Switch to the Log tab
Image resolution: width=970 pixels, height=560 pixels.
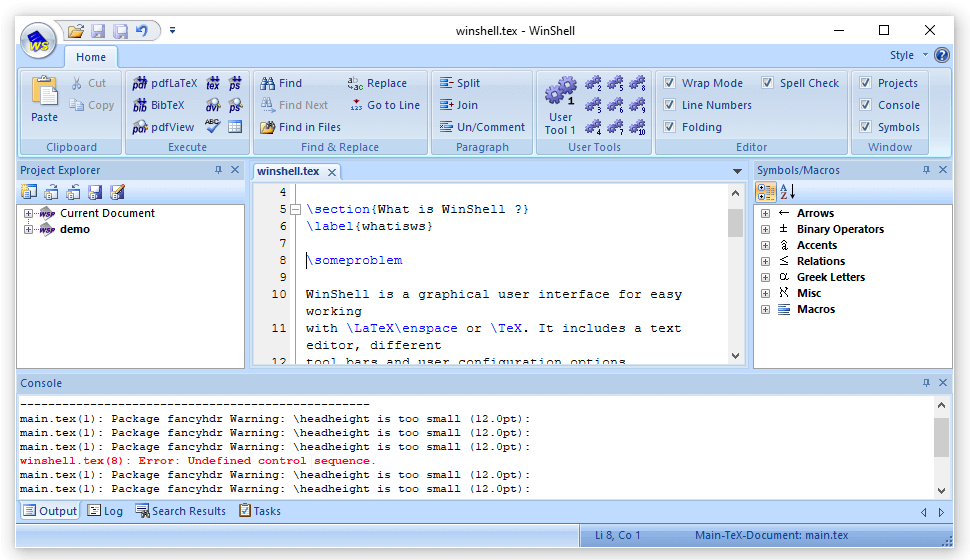pyautogui.click(x=105, y=511)
